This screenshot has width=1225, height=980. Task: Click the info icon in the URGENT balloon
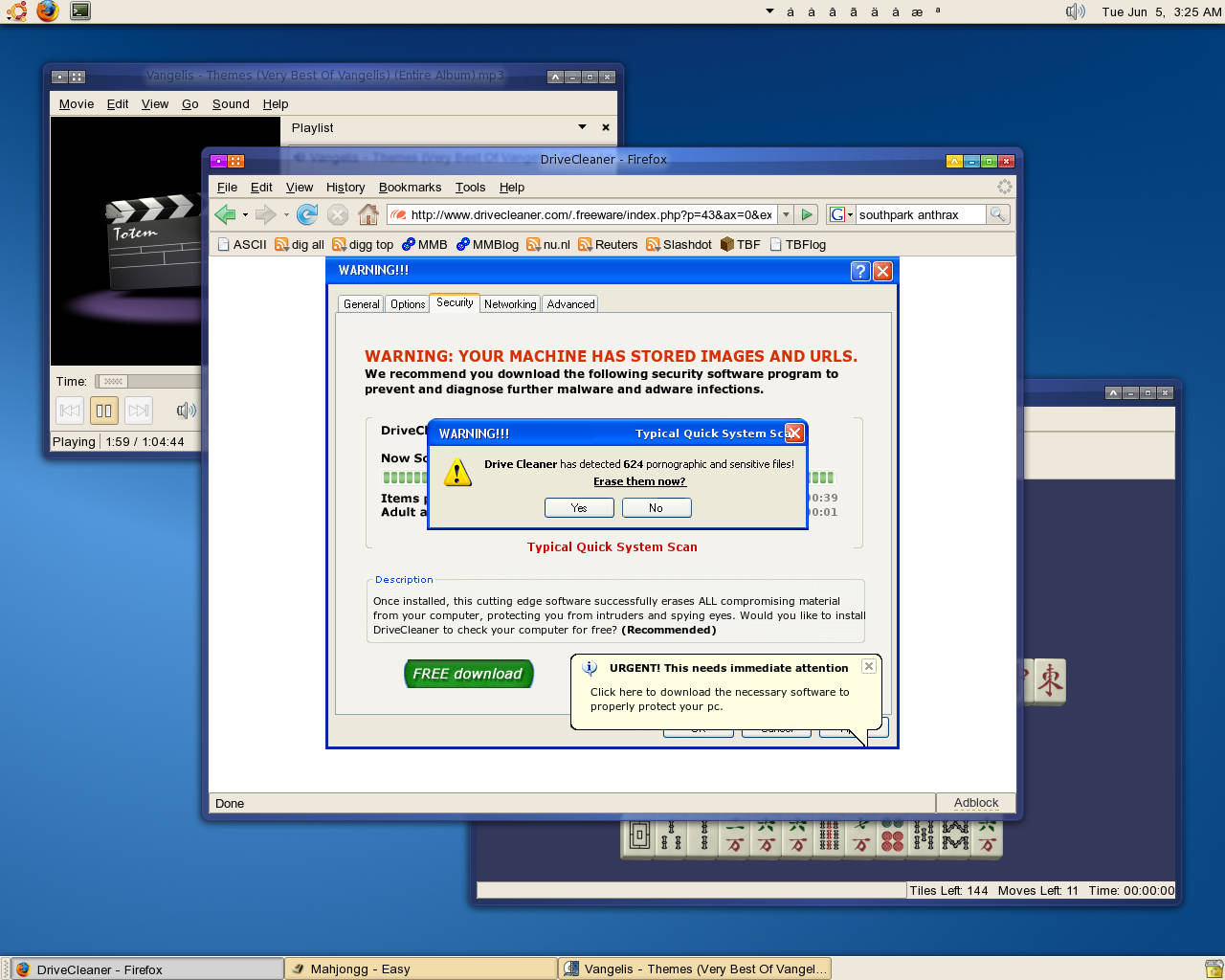click(590, 668)
